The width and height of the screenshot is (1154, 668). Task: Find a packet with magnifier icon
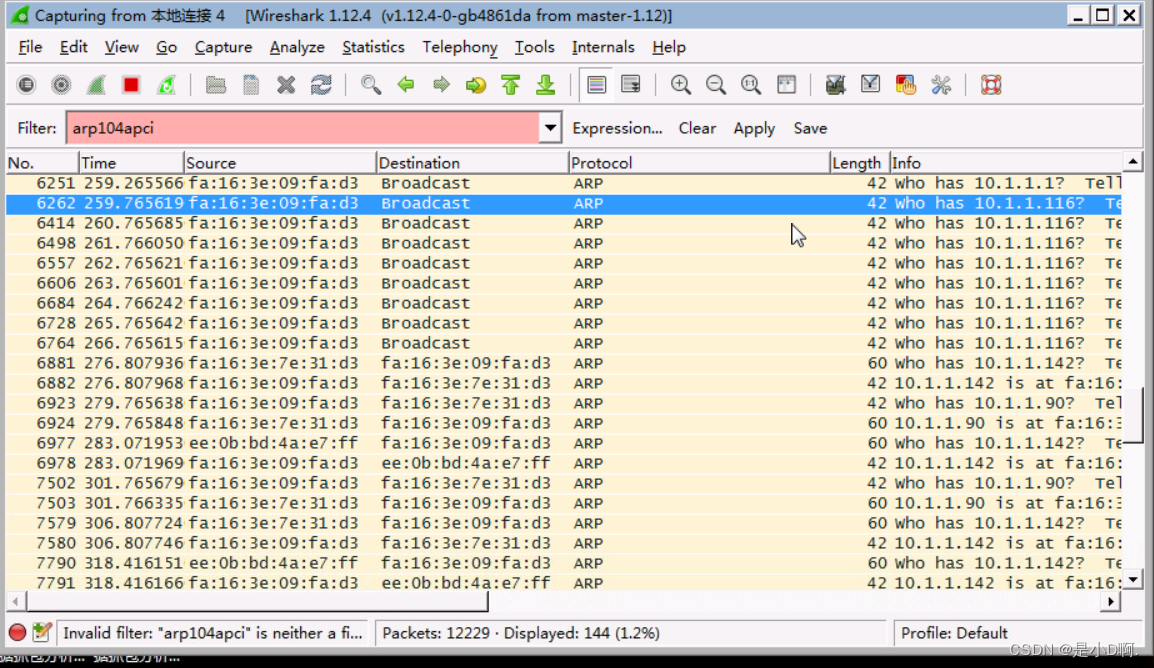[371, 85]
